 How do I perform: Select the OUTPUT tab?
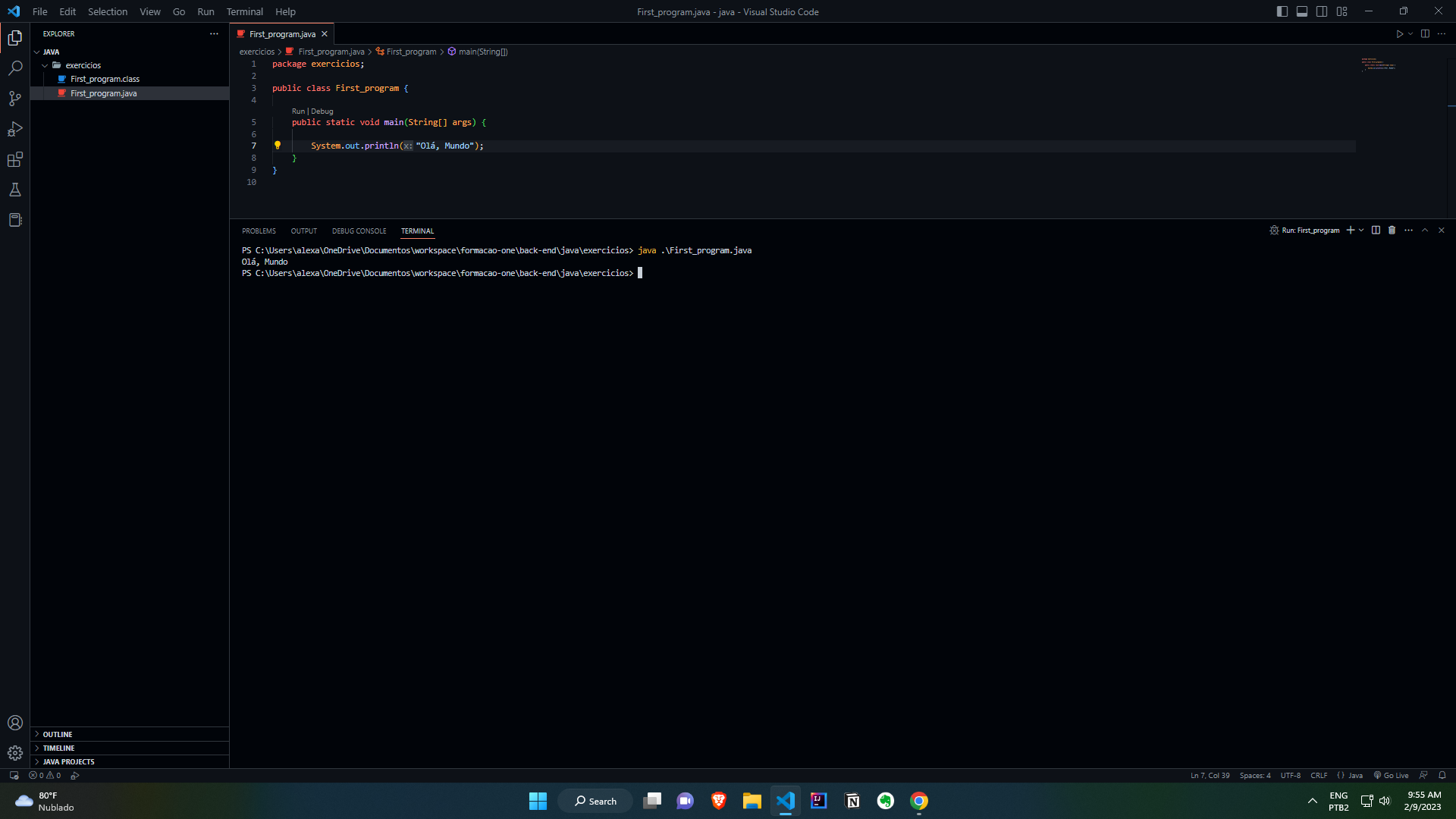pyautogui.click(x=304, y=231)
